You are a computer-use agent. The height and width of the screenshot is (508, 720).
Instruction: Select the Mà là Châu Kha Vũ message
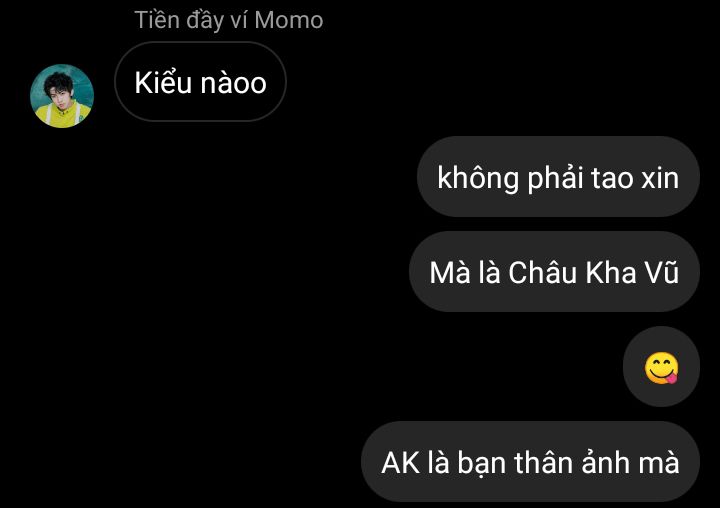[554, 271]
